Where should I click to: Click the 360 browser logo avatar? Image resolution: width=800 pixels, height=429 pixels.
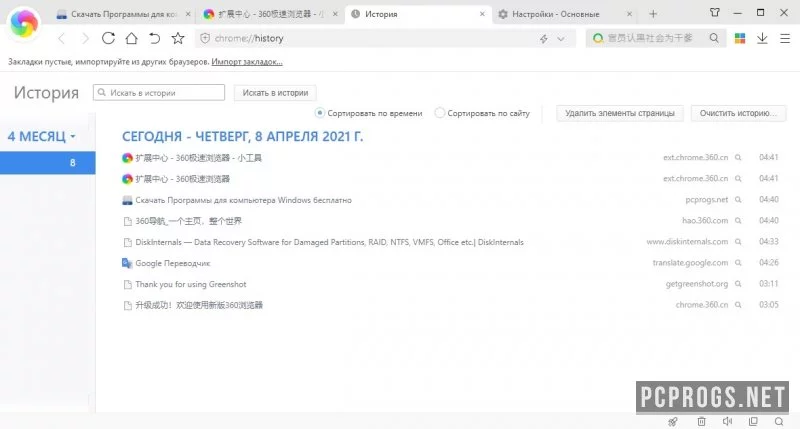pyautogui.click(x=23, y=23)
